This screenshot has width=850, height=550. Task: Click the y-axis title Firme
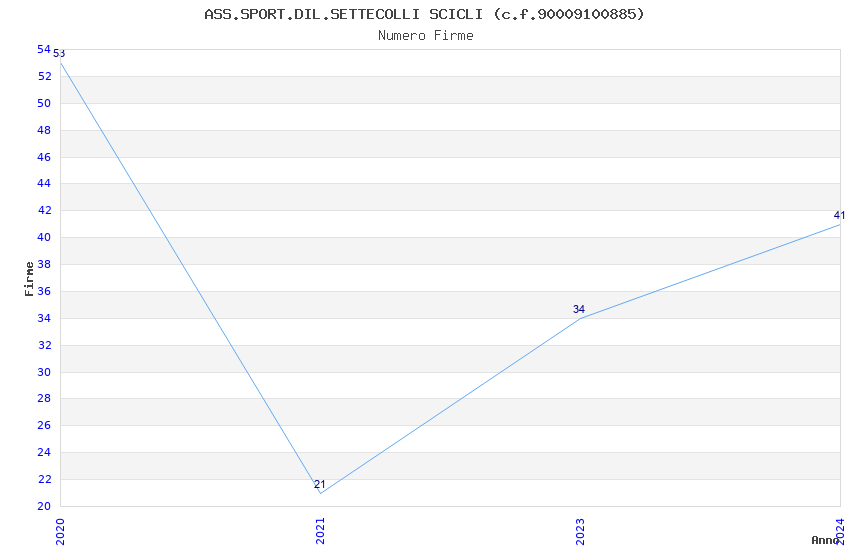[29, 279]
